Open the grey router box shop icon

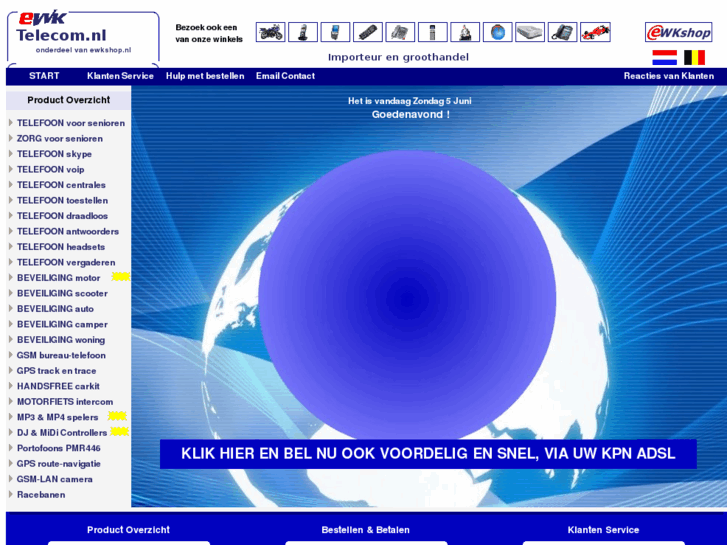tap(530, 32)
